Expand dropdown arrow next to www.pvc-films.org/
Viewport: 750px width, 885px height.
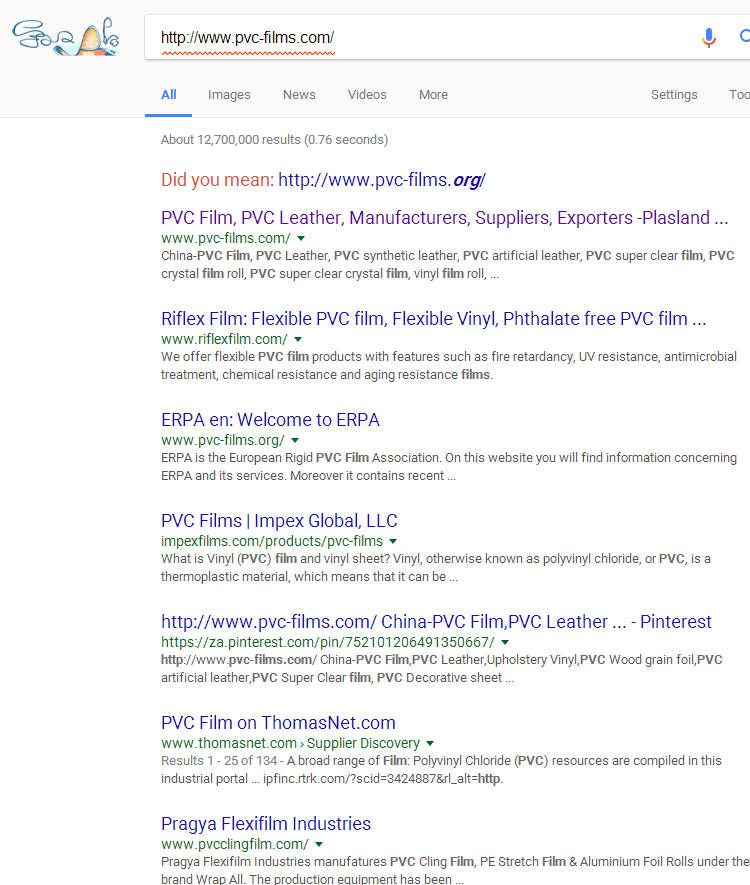coord(295,440)
